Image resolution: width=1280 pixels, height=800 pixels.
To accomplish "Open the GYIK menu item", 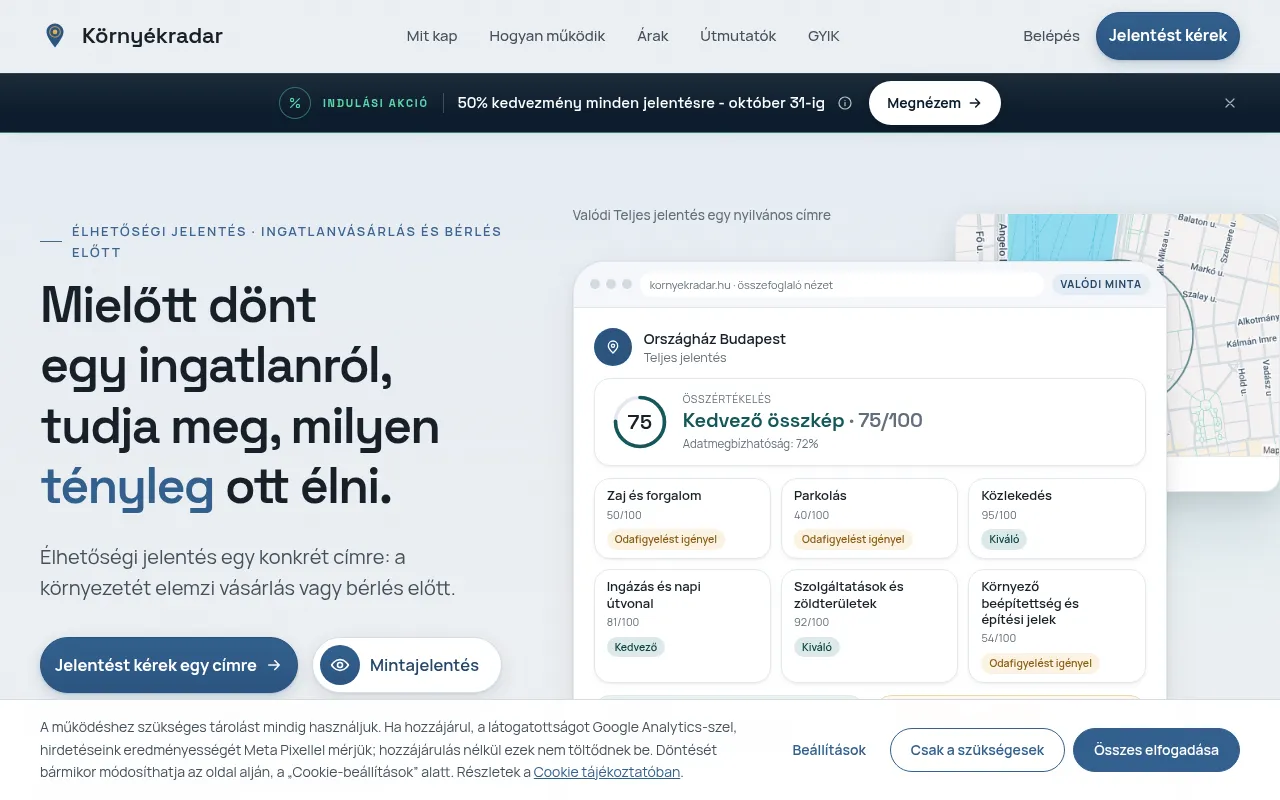I will 824,36.
